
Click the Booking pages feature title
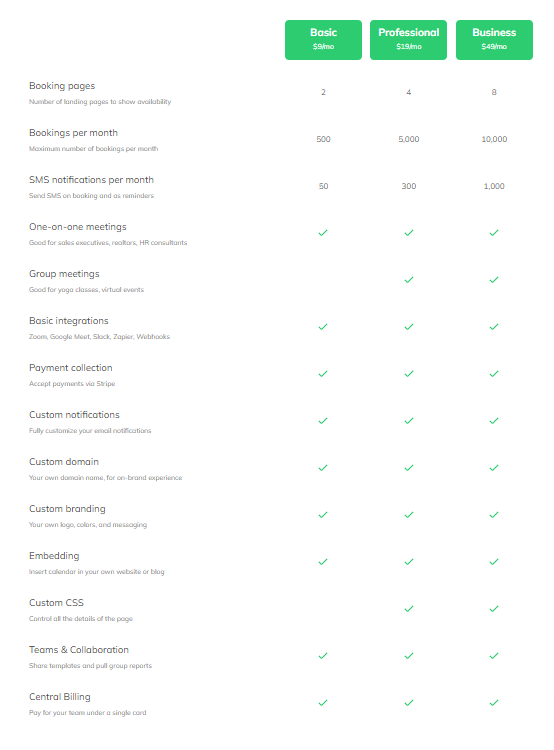click(x=62, y=86)
